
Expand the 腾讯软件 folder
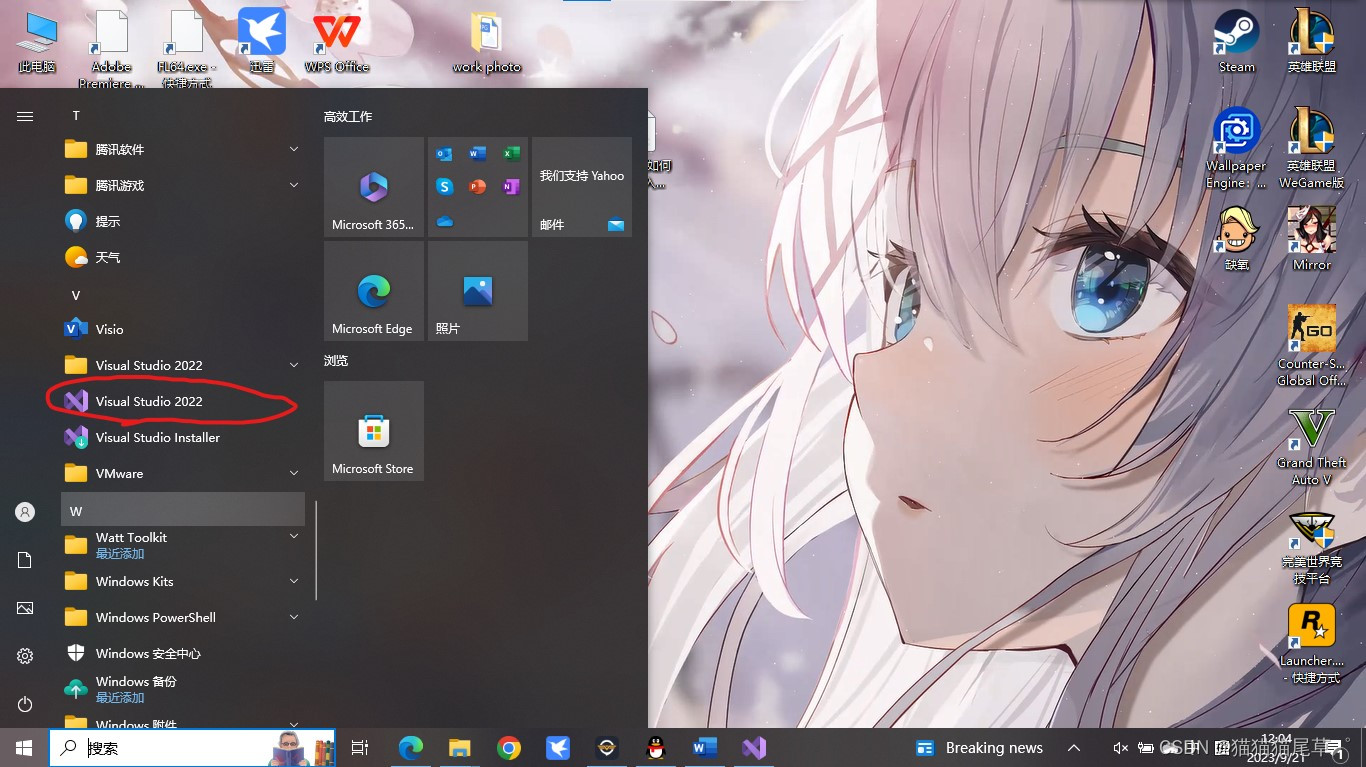click(x=294, y=149)
